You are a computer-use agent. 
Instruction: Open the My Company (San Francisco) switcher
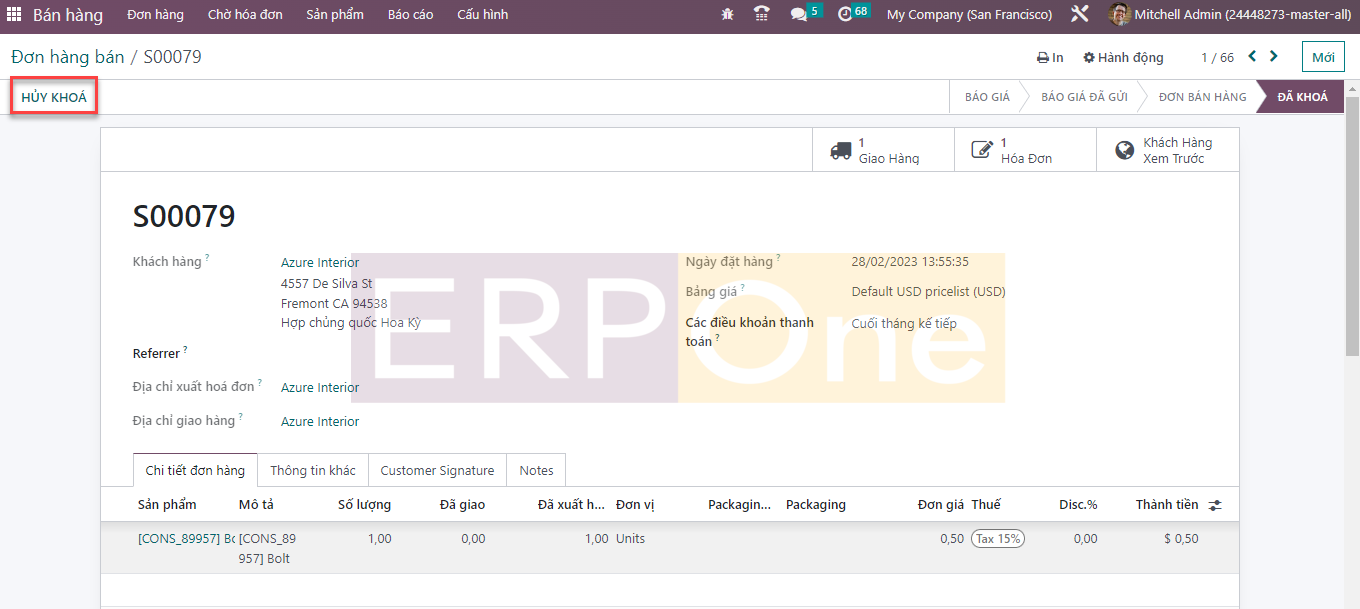(969, 15)
